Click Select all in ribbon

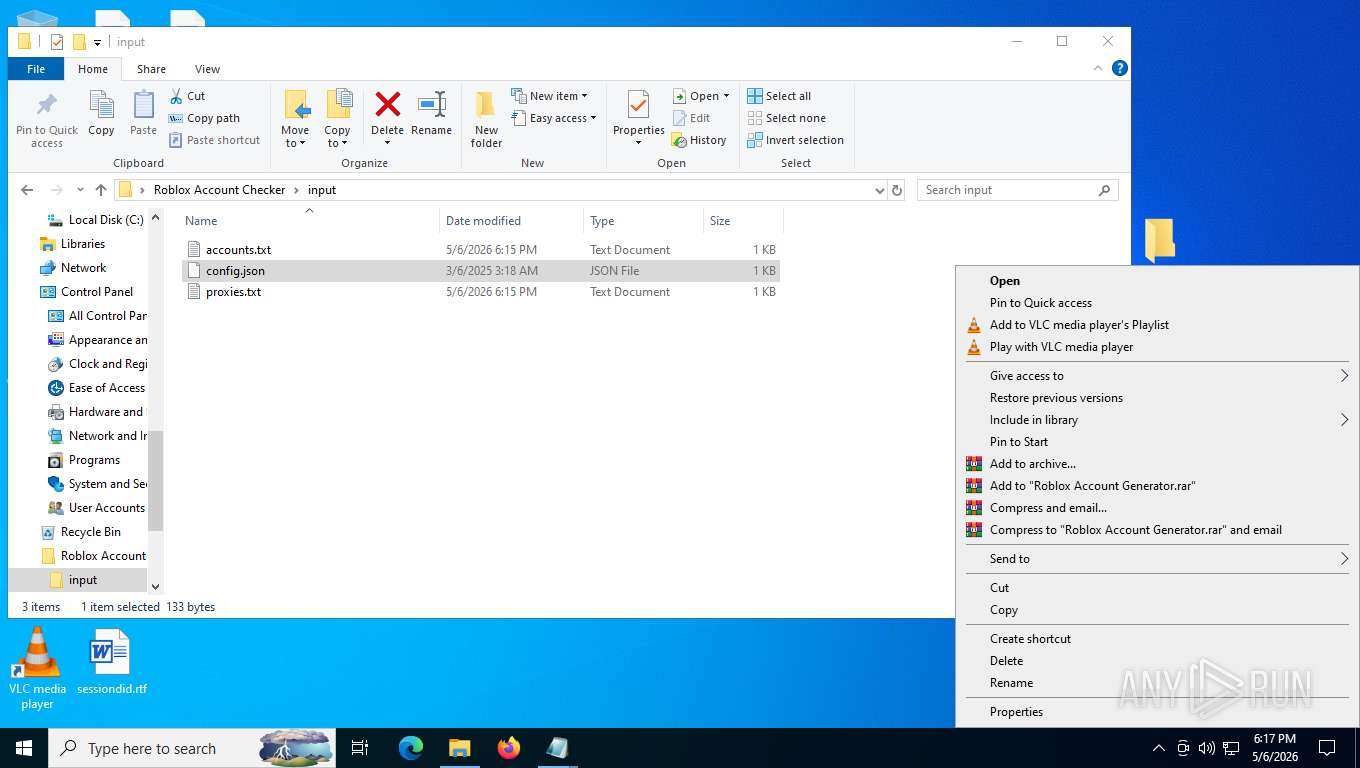779,96
